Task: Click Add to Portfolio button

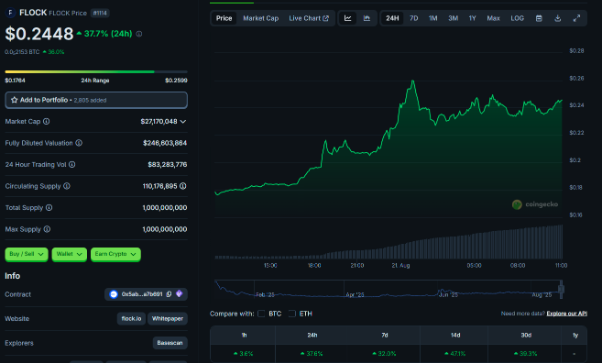Action: point(96,100)
